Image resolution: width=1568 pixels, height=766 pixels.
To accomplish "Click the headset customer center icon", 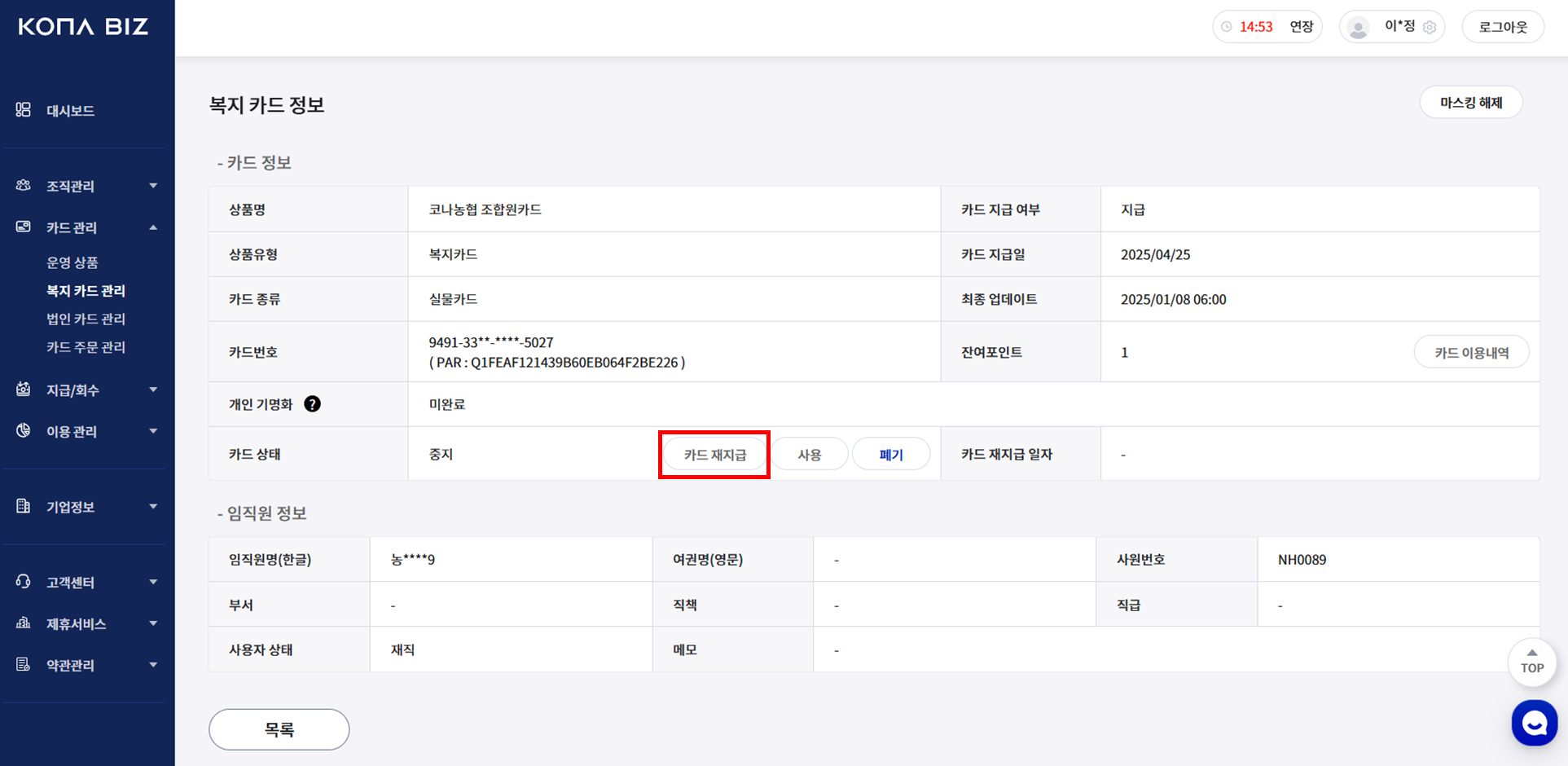I will pyautogui.click(x=24, y=582).
